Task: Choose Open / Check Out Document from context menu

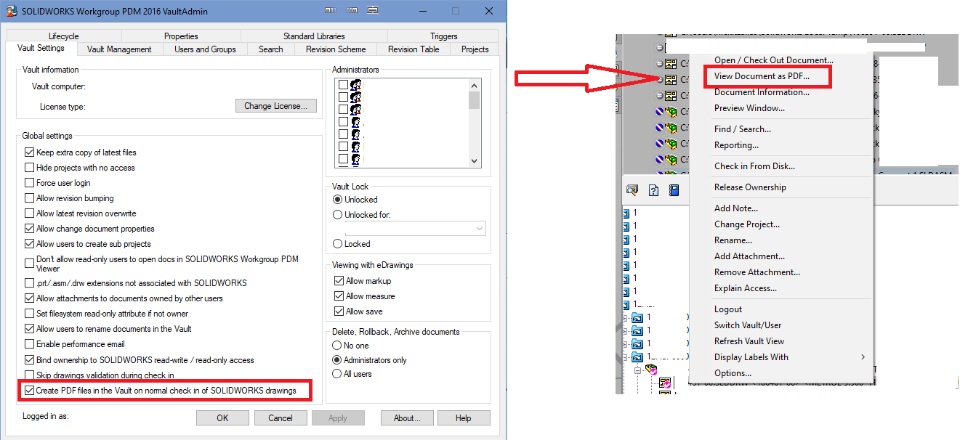Action: click(774, 60)
